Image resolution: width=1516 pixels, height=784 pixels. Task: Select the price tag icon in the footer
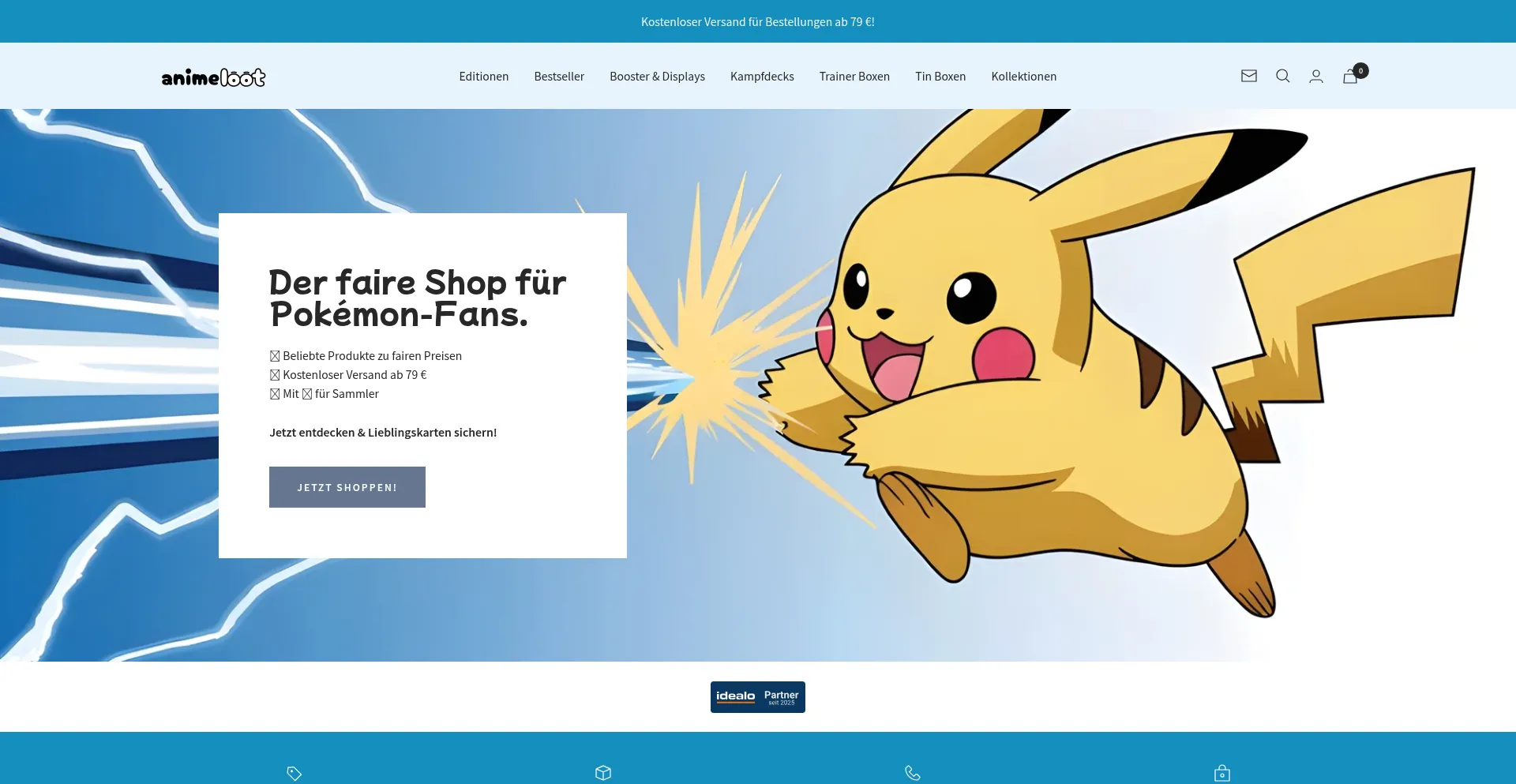(294, 773)
